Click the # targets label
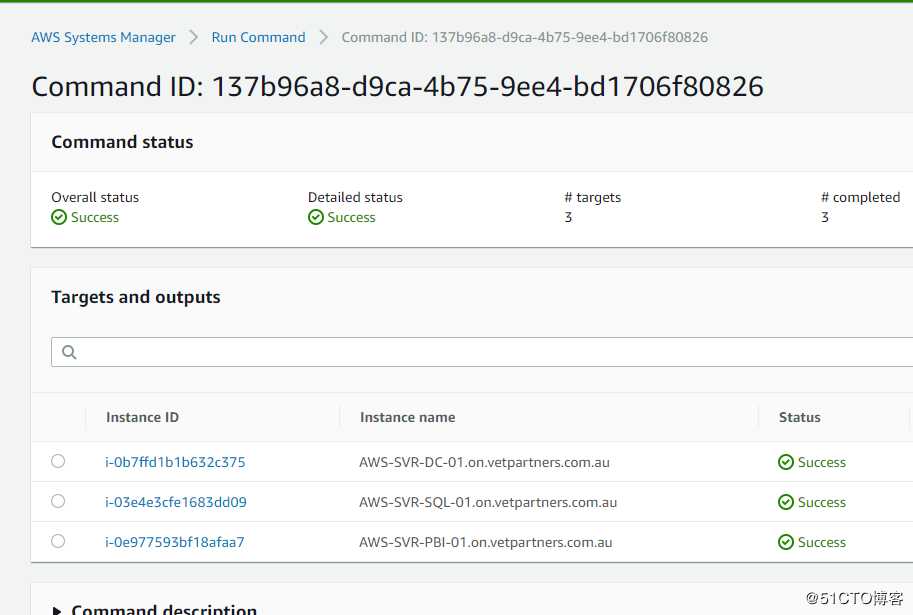 pos(593,197)
